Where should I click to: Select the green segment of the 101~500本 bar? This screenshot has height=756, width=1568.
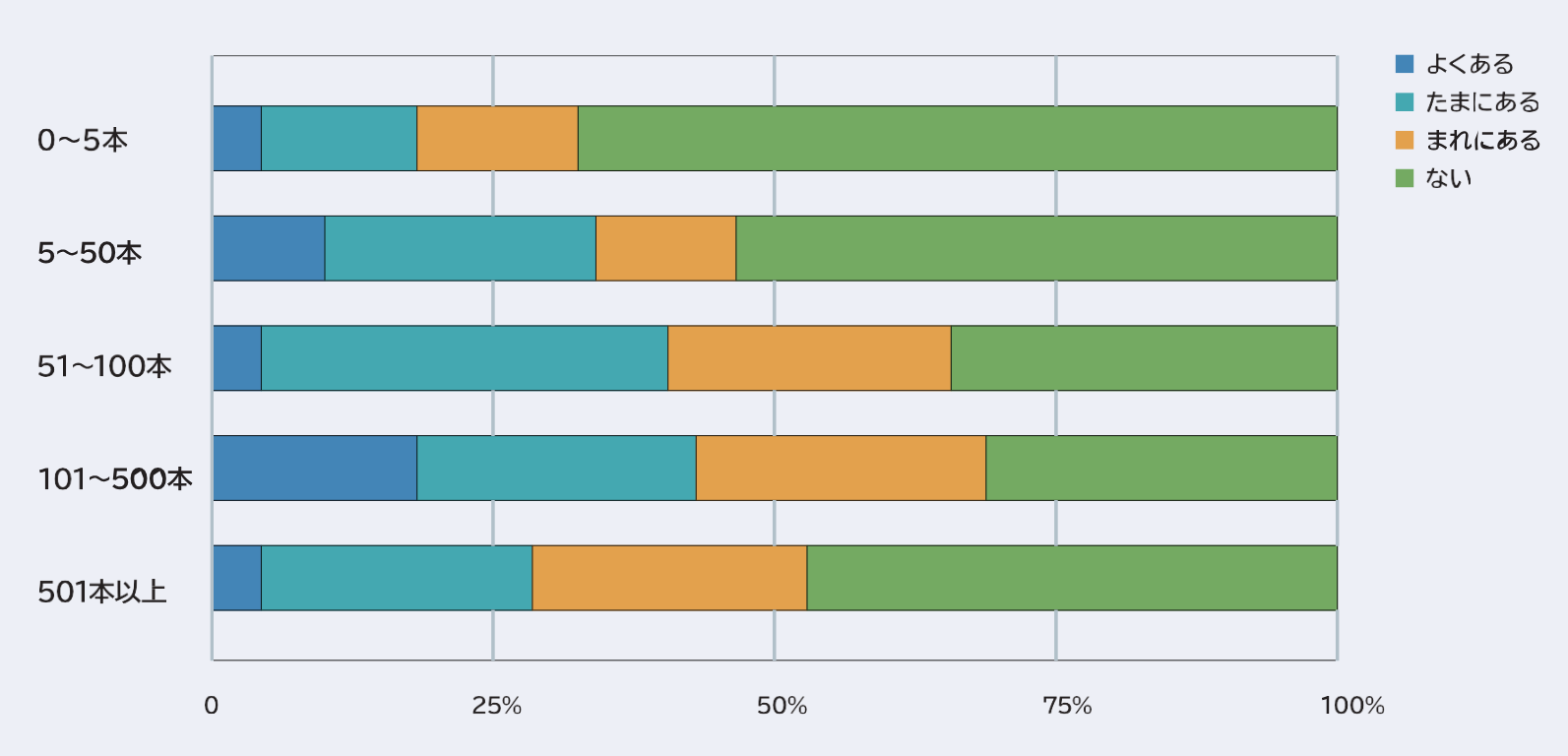(x=1160, y=468)
